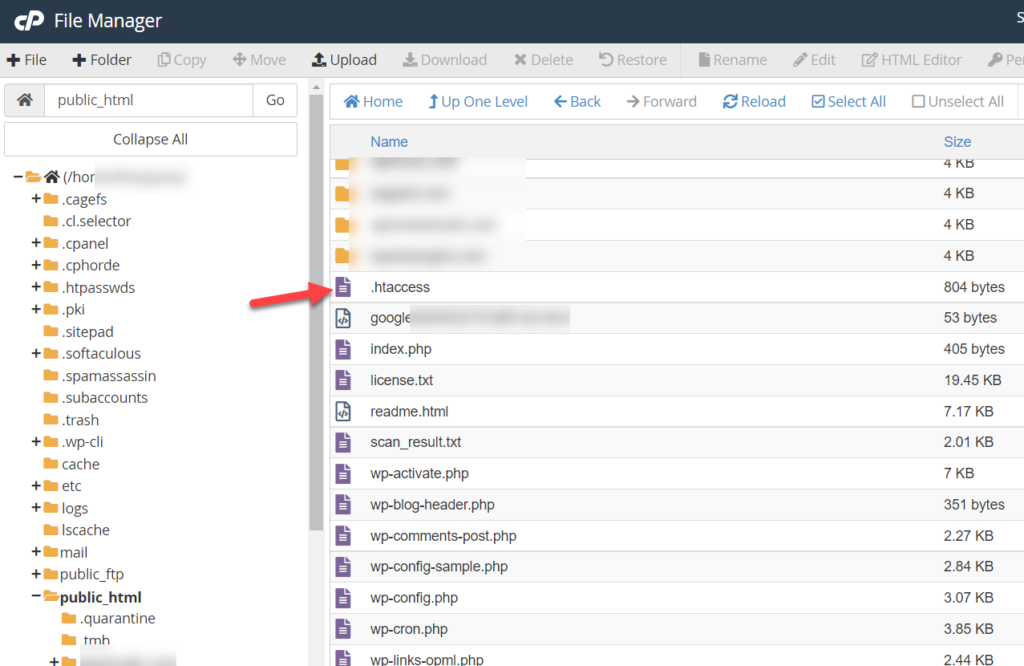Expand the .cagefs folder node

[x=36, y=198]
